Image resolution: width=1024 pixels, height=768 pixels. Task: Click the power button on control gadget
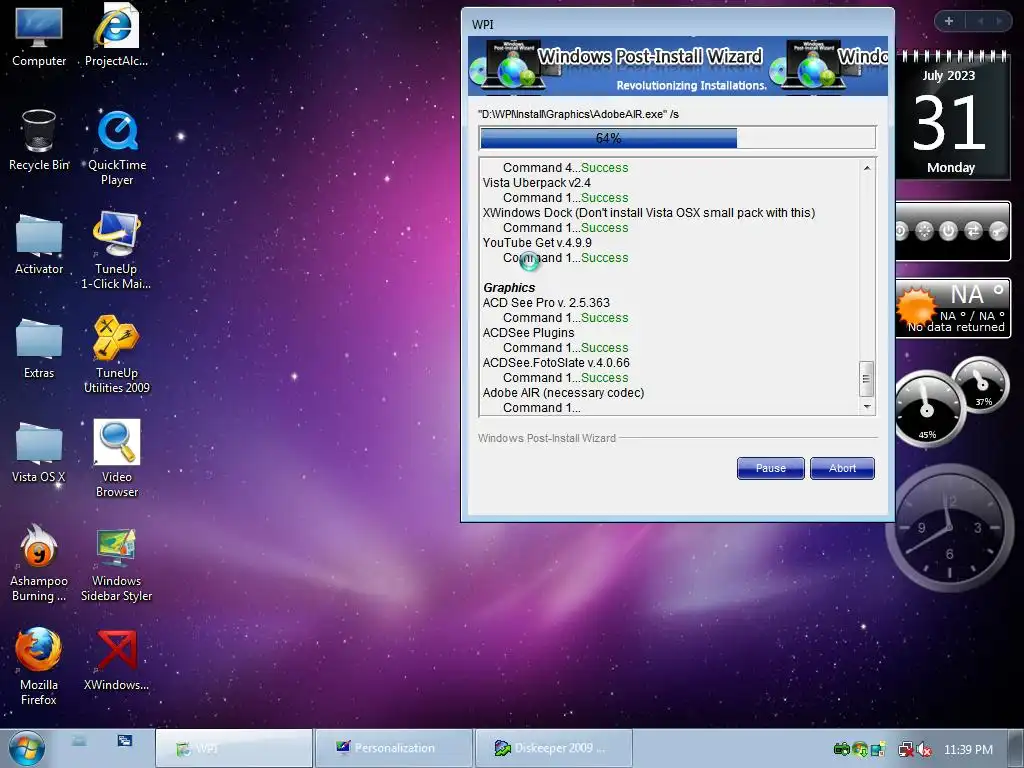pyautogui.click(x=948, y=231)
